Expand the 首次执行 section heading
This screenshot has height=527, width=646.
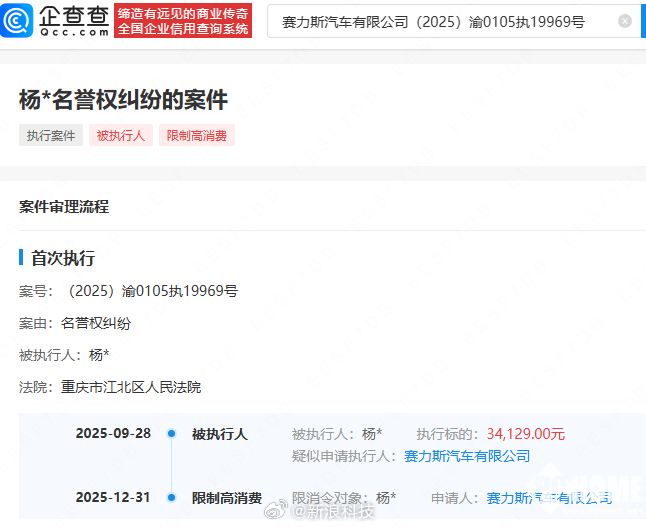(63, 258)
